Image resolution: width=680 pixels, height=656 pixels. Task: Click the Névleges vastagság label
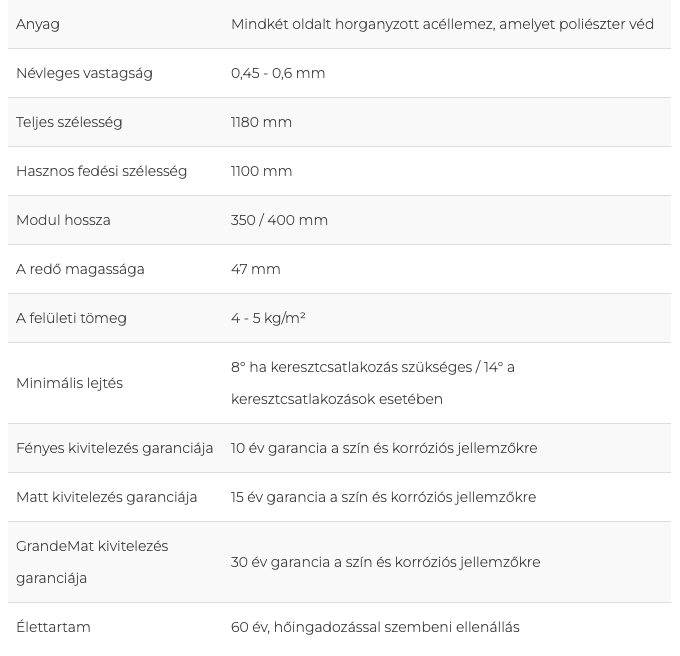point(84,73)
